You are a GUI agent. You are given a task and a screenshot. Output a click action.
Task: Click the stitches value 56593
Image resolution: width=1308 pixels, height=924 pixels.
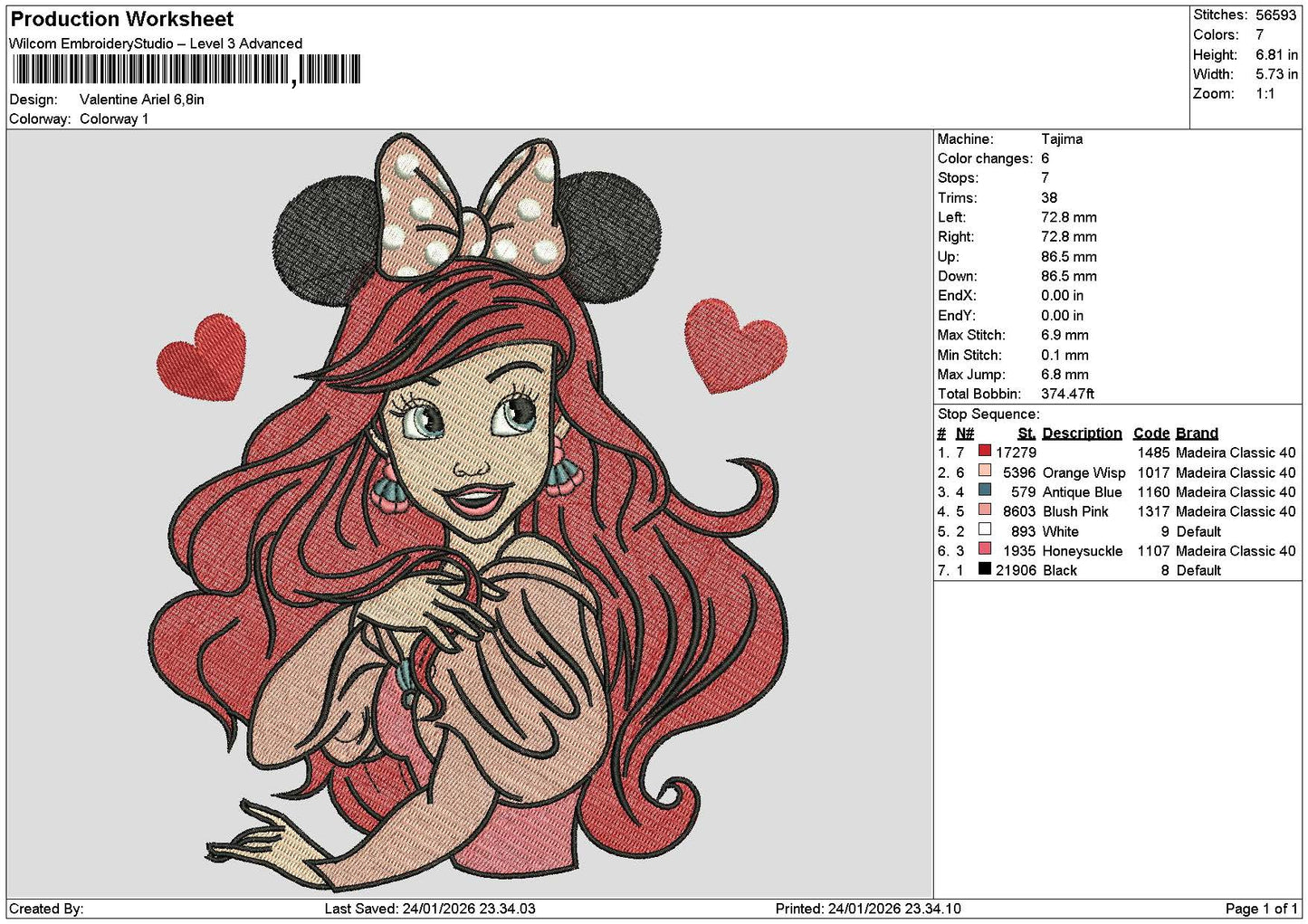(x=1275, y=15)
